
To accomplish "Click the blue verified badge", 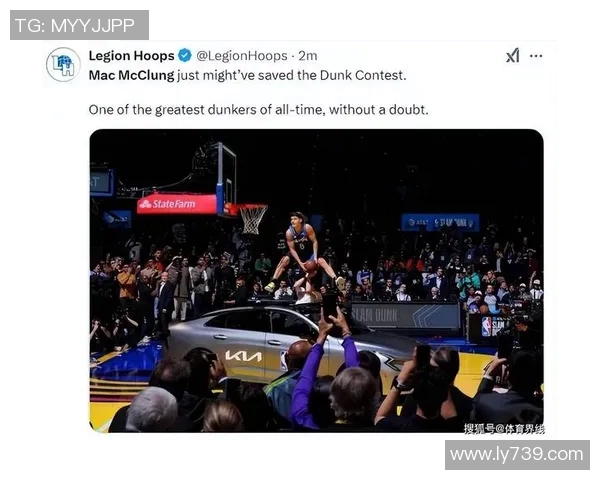I will (x=185, y=56).
